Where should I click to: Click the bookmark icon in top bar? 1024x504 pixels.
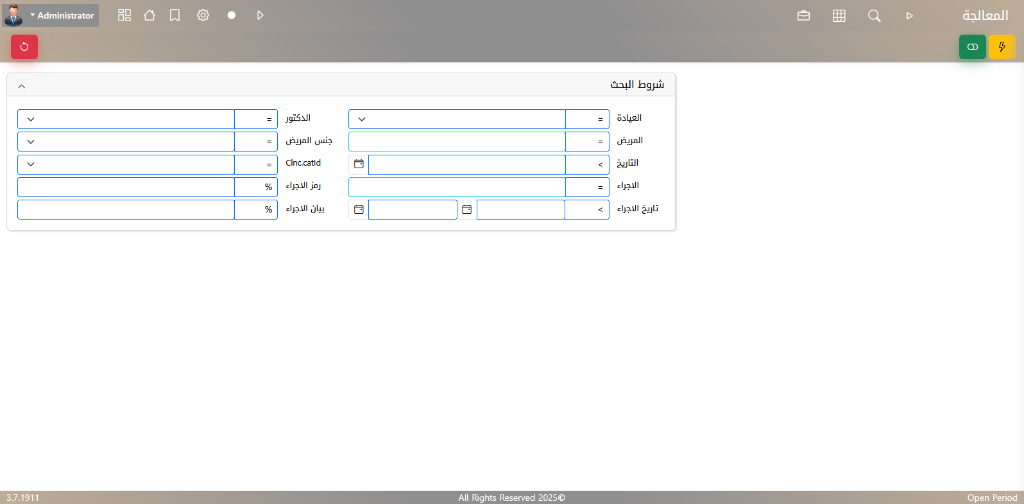click(x=175, y=16)
